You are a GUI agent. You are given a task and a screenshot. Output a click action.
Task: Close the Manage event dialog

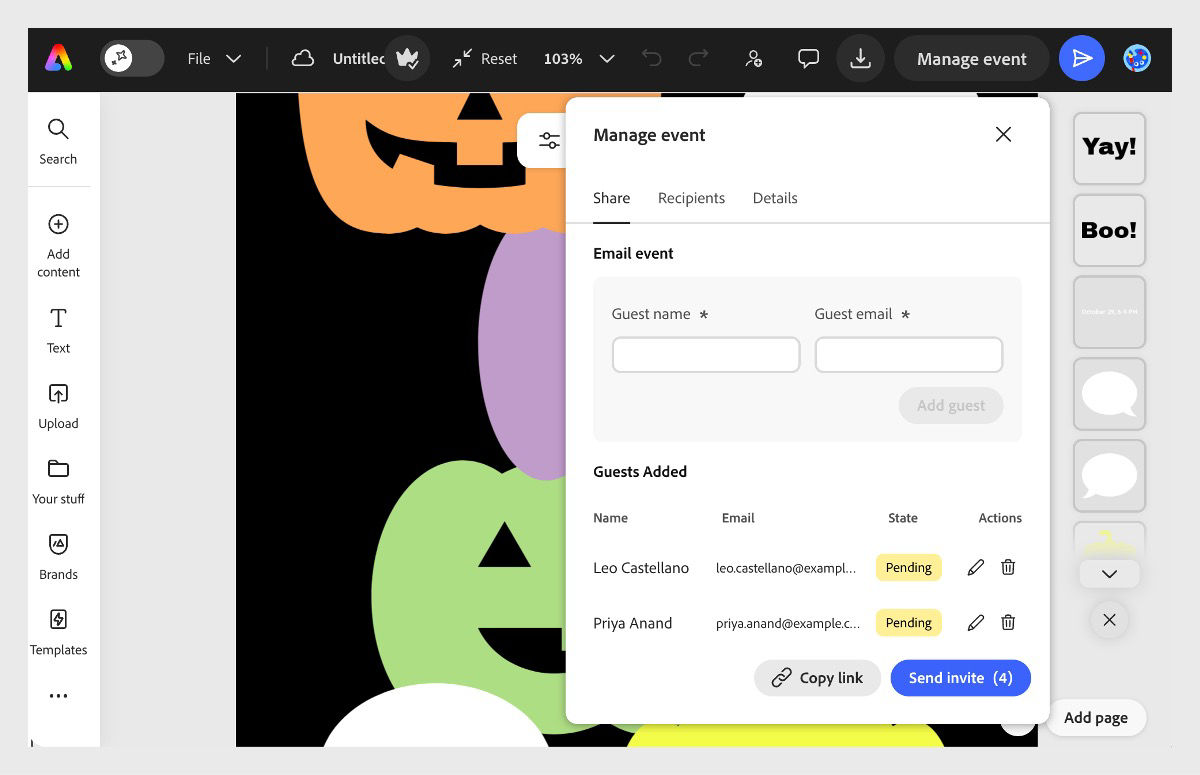[x=1003, y=134]
